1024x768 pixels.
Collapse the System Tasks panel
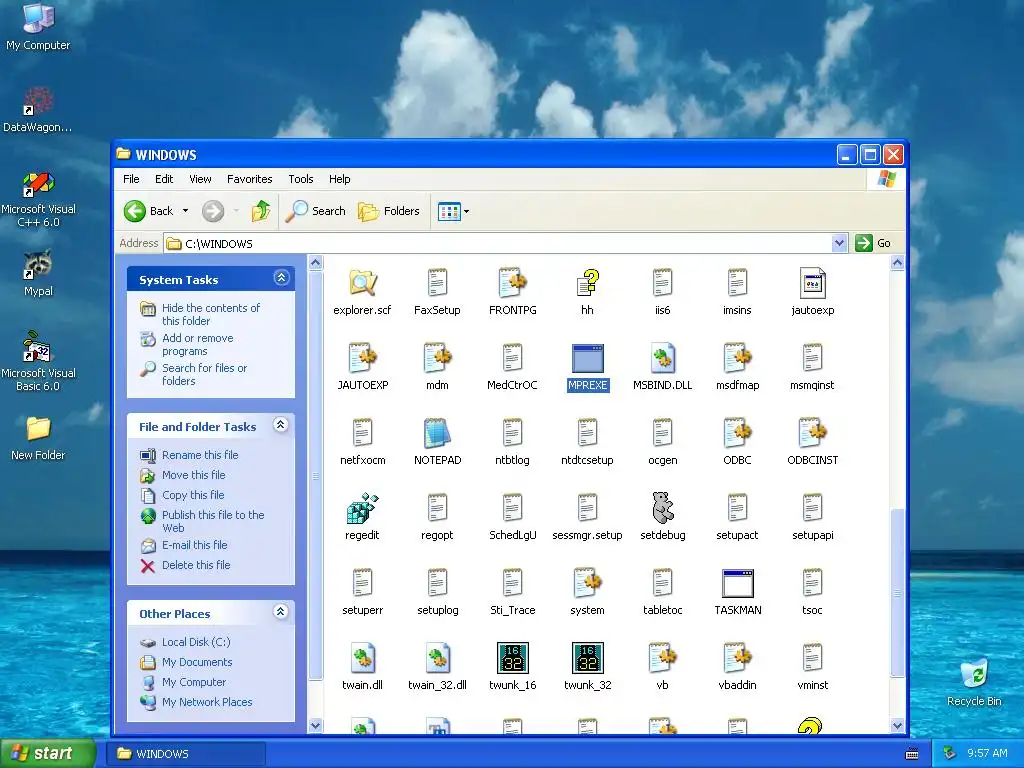(281, 278)
